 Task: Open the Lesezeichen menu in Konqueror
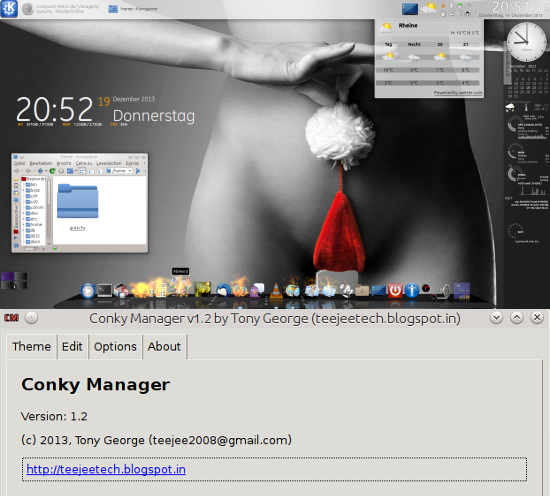pos(109,163)
